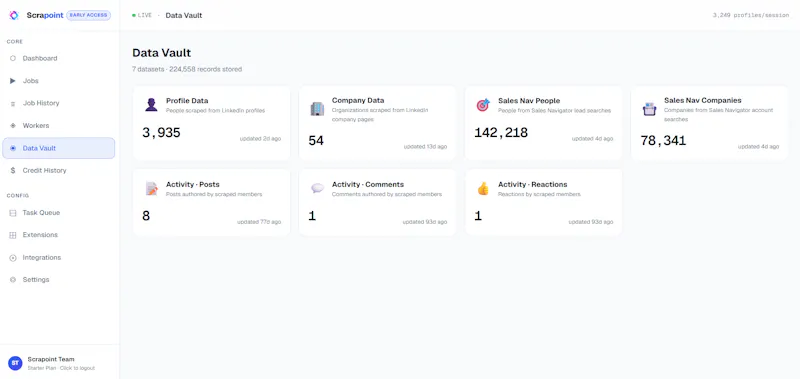800x379 pixels.
Task: Click the Company Data building icon
Action: pyautogui.click(x=317, y=109)
